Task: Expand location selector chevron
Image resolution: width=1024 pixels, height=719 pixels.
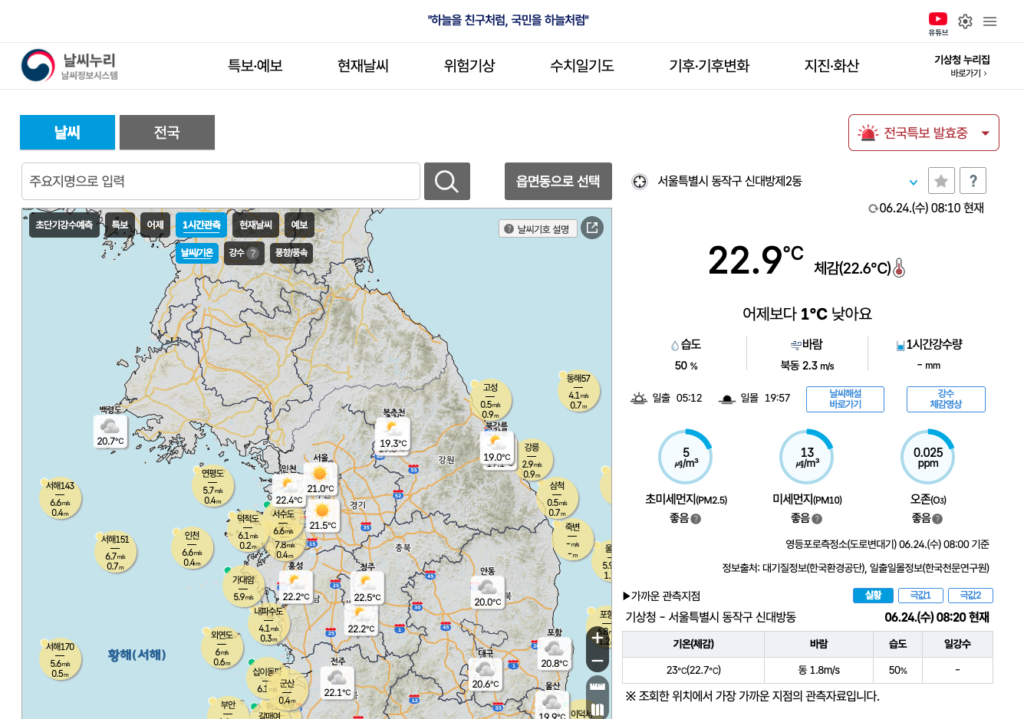Action: tap(914, 182)
